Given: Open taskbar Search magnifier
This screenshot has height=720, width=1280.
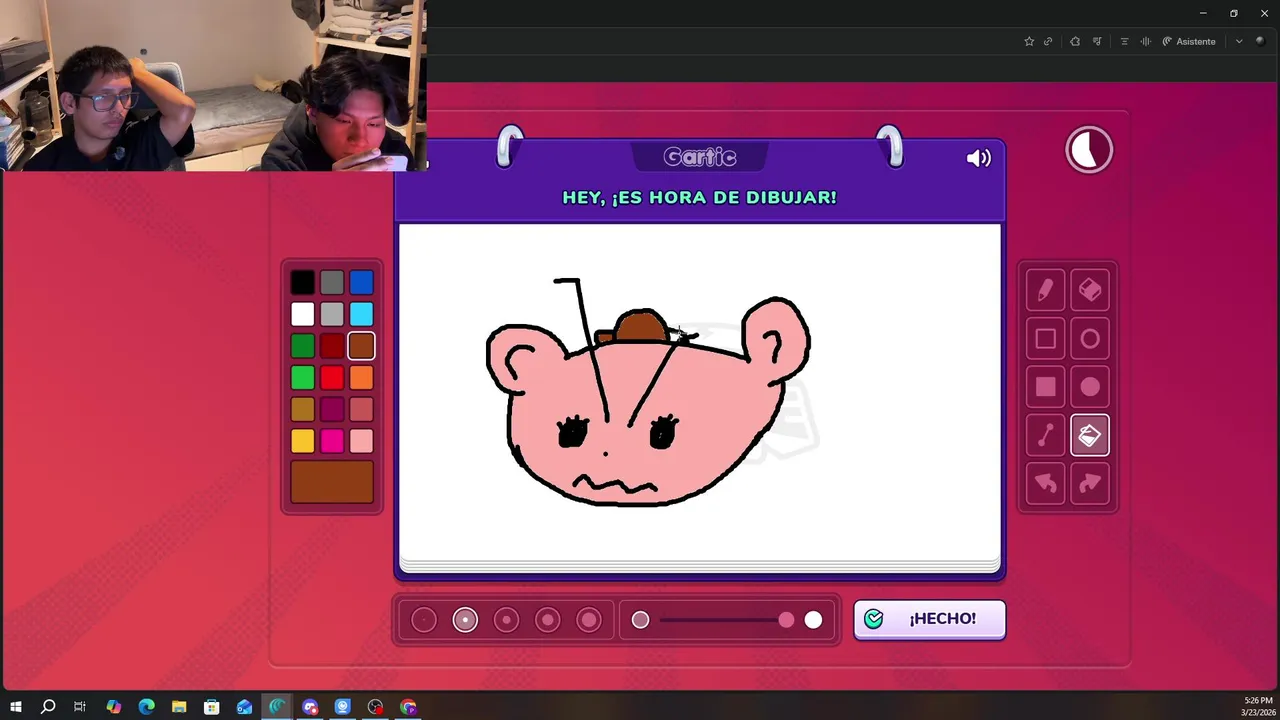Looking at the screenshot, I should 47,707.
